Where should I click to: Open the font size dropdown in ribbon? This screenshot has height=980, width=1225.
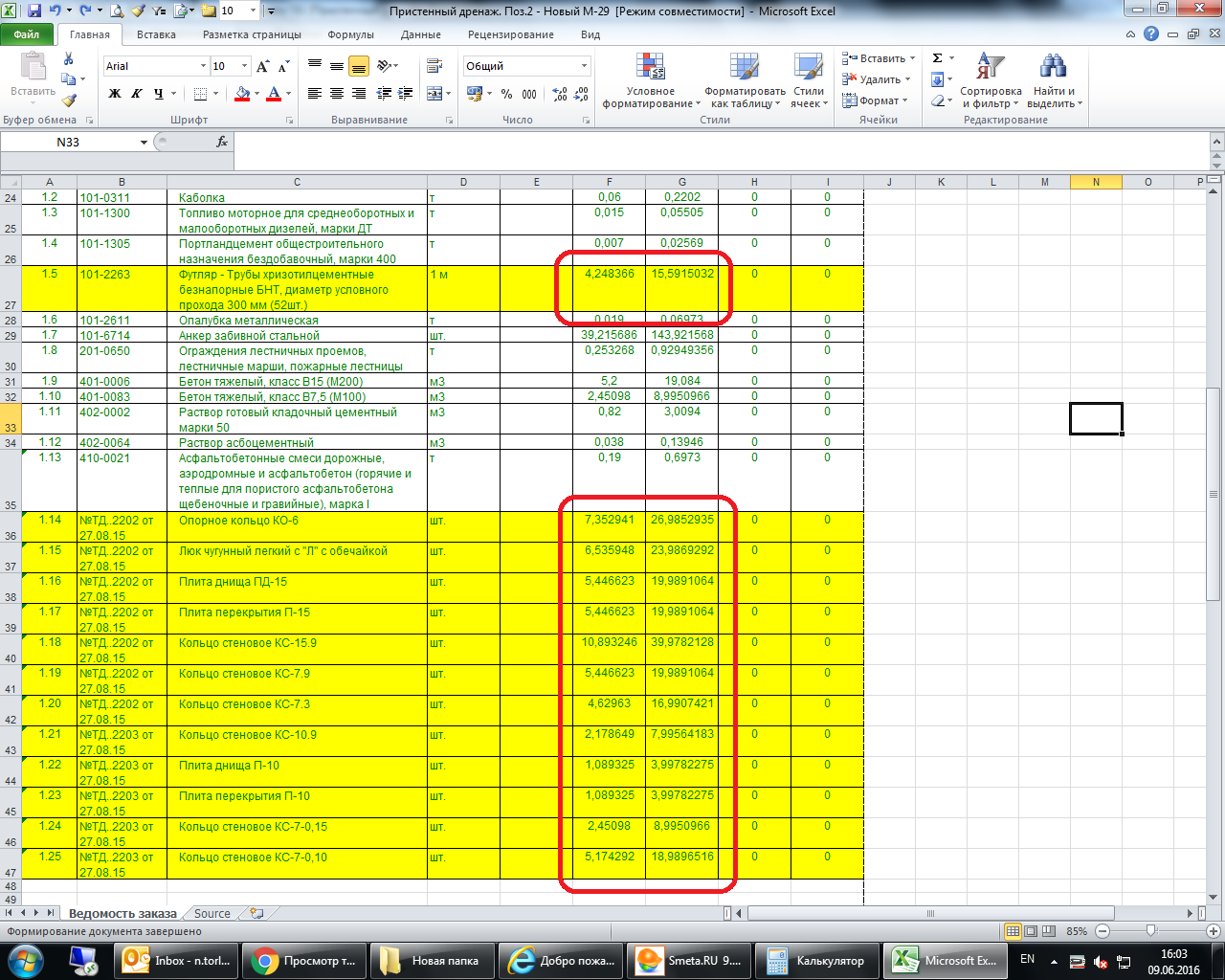245,66
